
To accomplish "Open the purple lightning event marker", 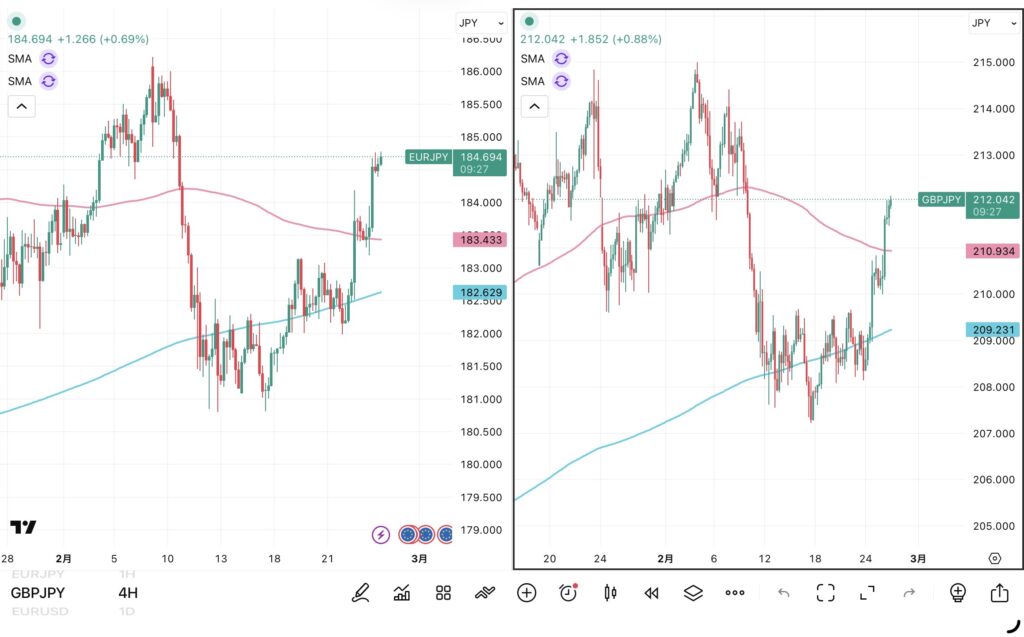I will (x=381, y=535).
